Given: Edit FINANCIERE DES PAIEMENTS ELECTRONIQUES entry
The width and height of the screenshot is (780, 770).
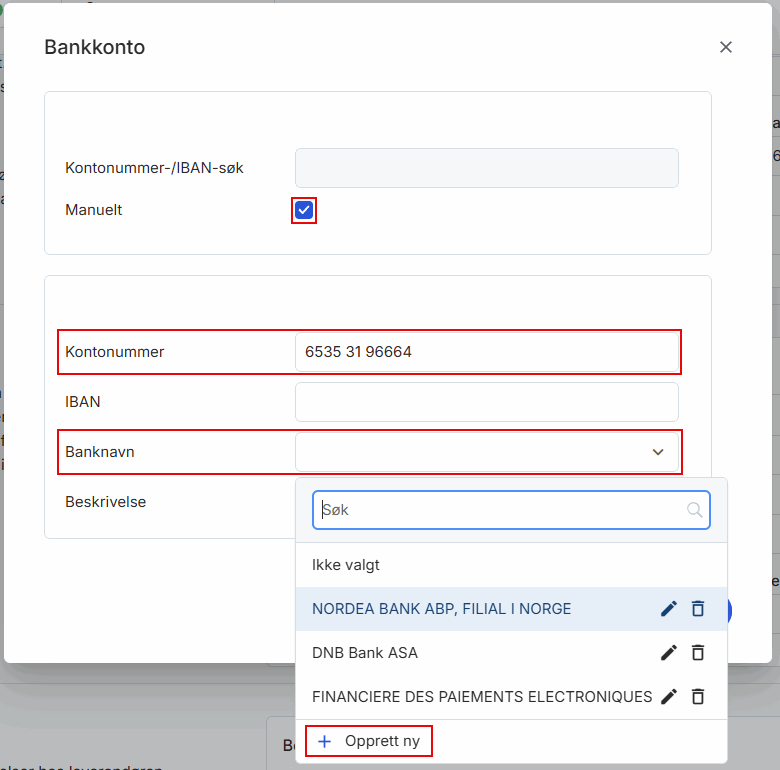Looking at the screenshot, I should tap(669, 696).
